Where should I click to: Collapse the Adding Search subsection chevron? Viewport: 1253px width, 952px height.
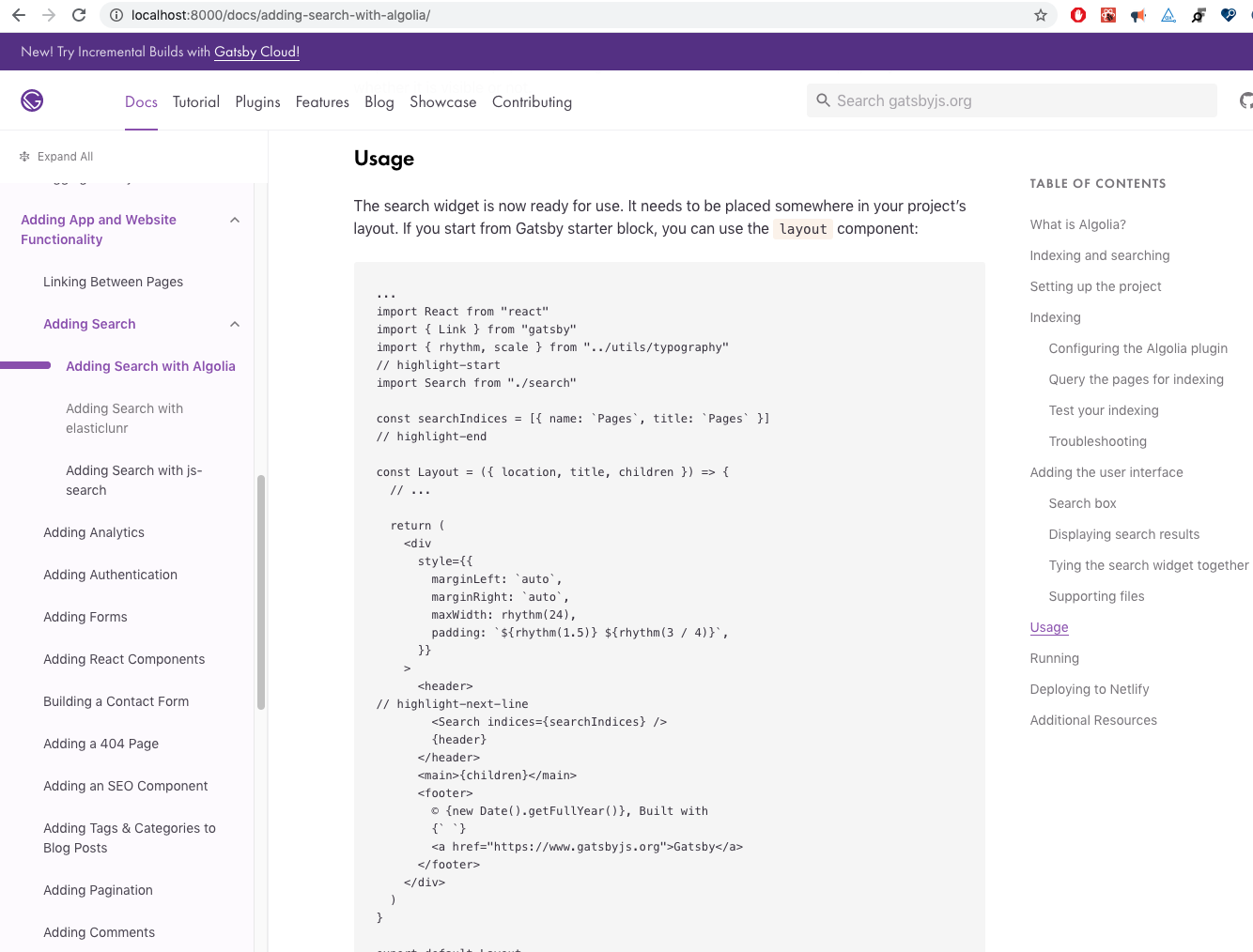pos(235,324)
